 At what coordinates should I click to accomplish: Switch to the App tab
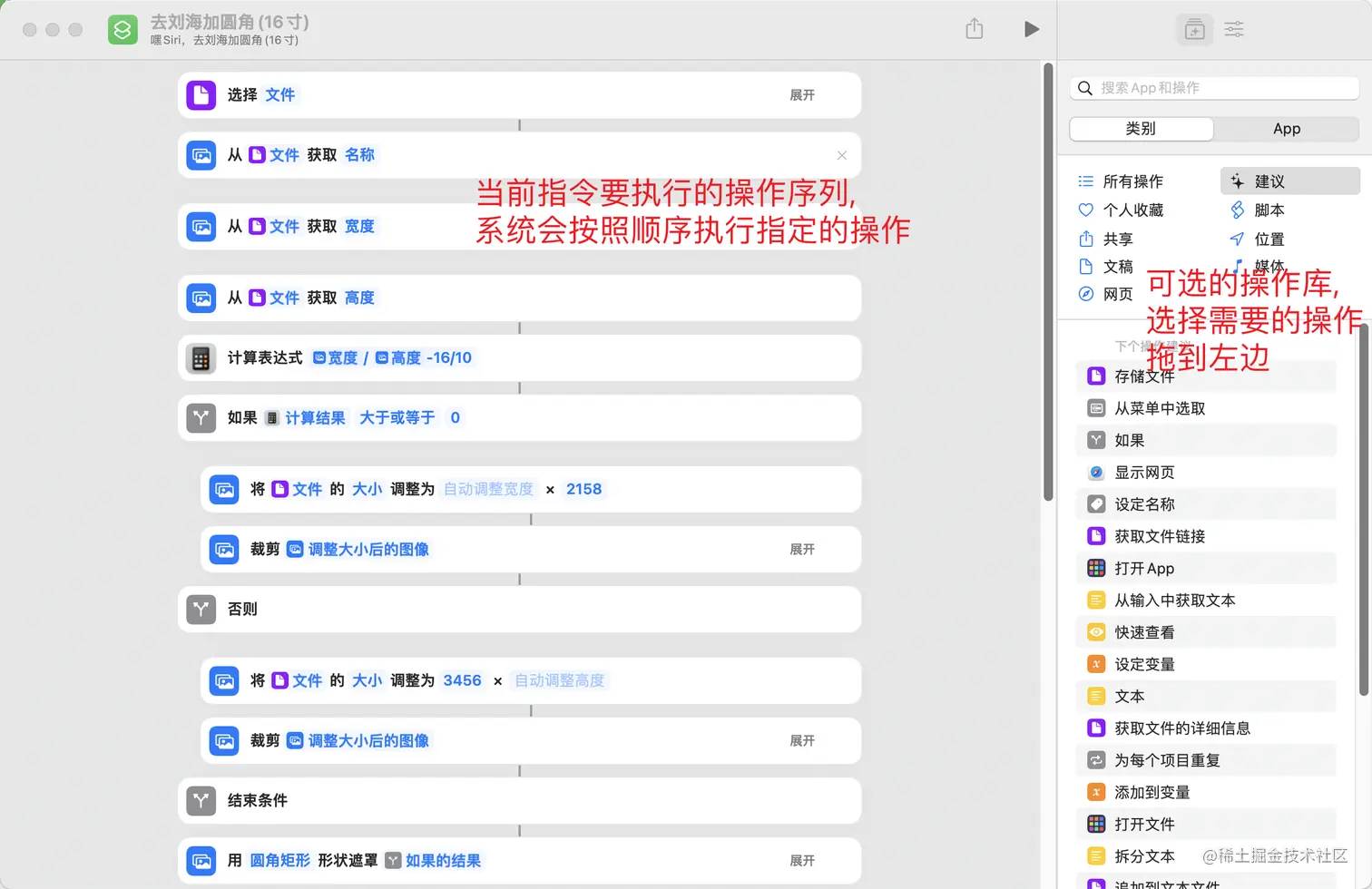[x=1286, y=129]
